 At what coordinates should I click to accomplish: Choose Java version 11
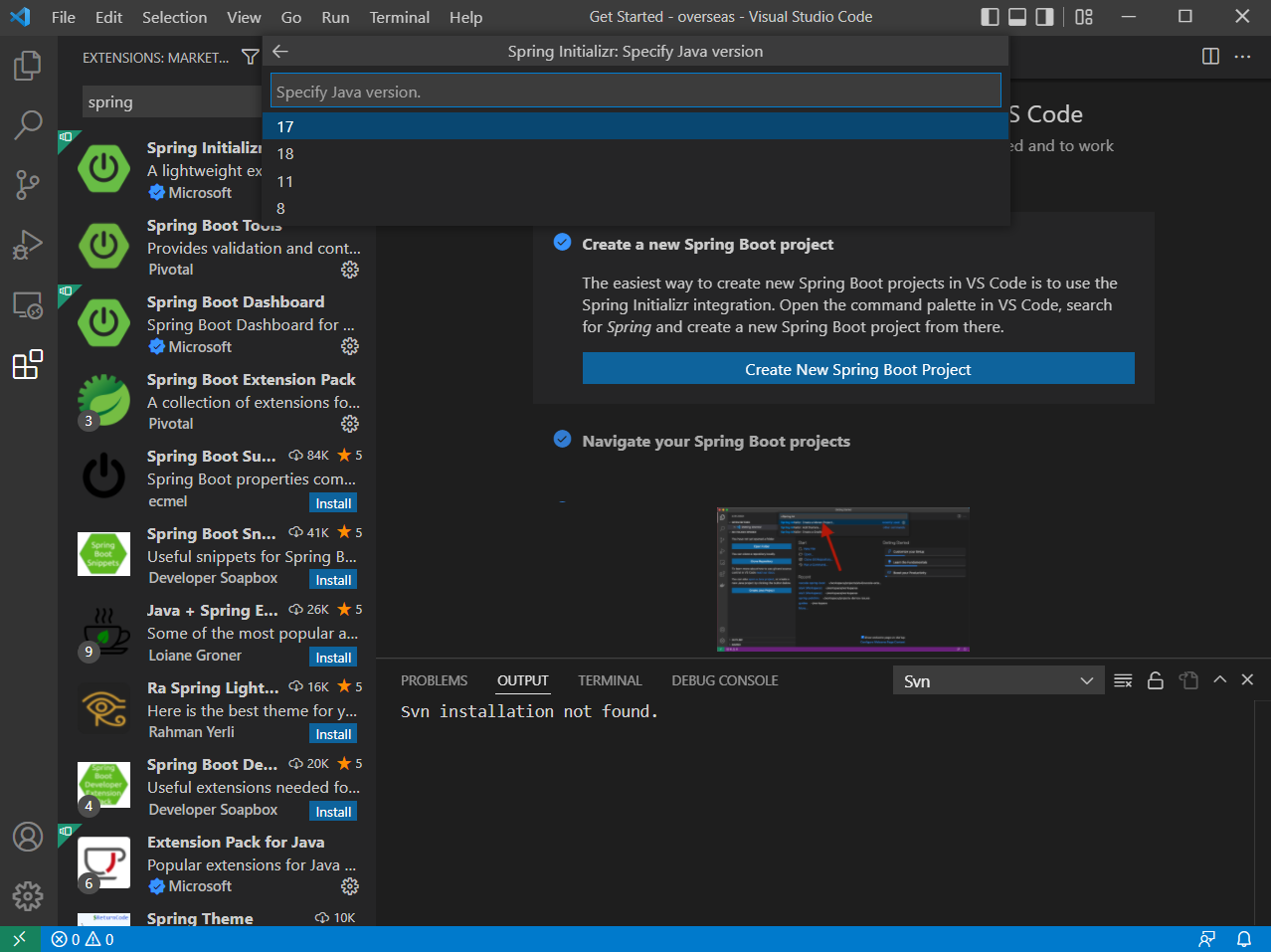636,181
